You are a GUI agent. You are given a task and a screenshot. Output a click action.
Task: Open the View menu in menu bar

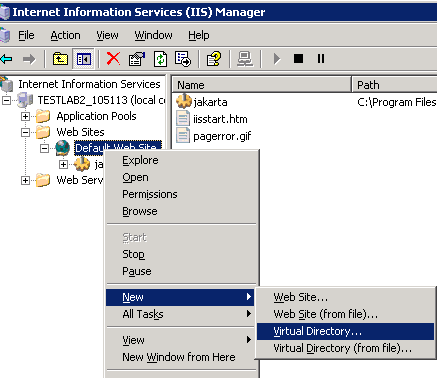(x=107, y=35)
